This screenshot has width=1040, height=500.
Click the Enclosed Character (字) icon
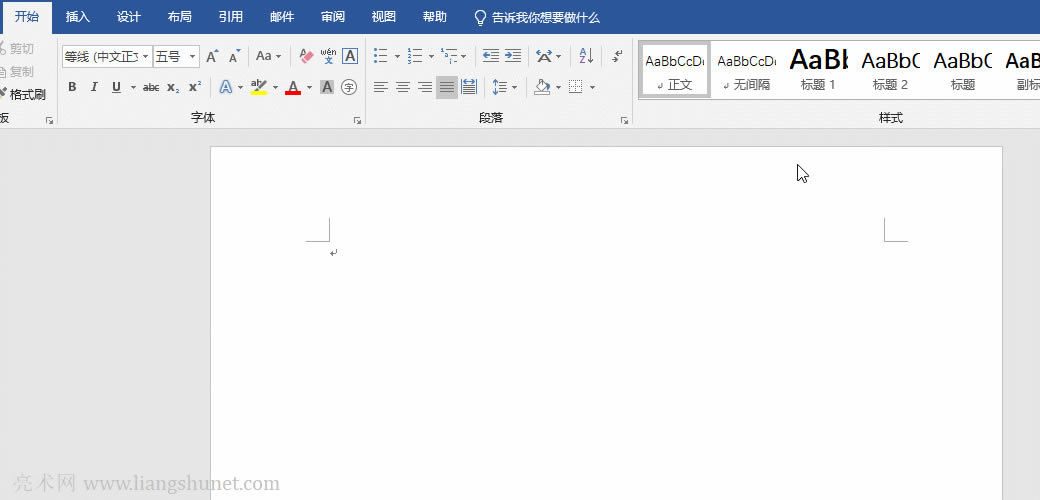[349, 88]
